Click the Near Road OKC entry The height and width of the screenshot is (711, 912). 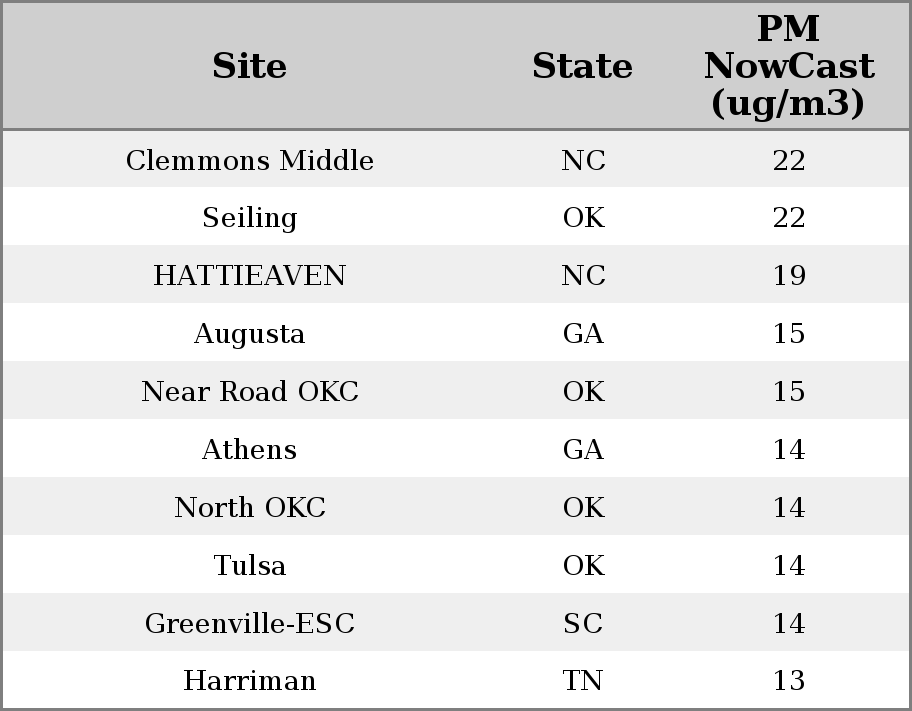[x=250, y=392]
